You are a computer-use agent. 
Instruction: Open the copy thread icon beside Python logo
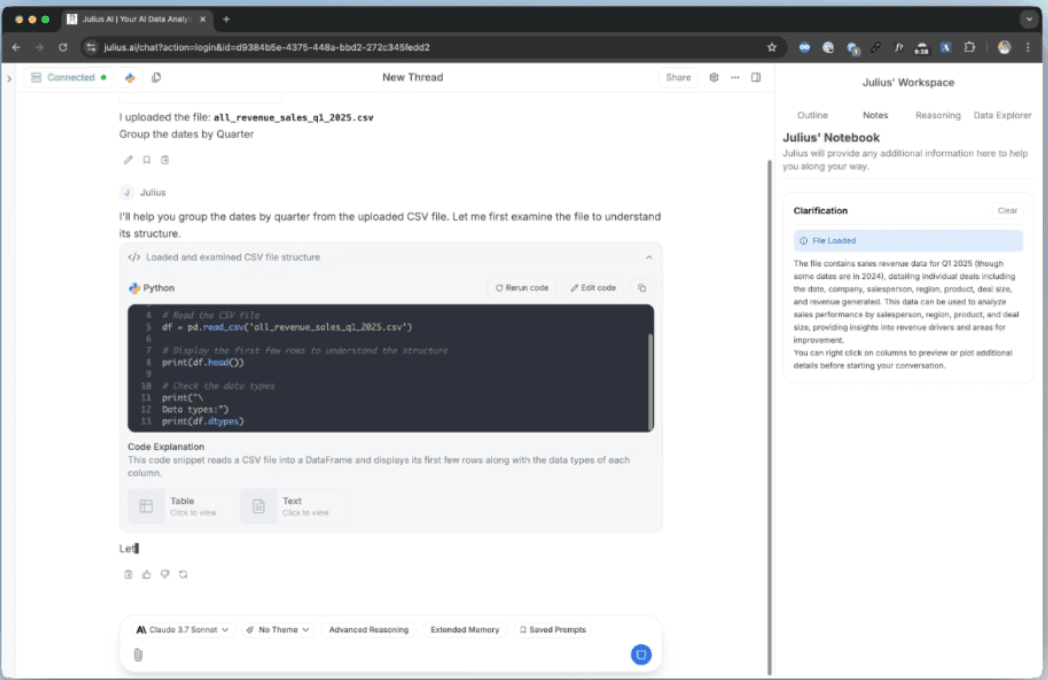pos(156,77)
